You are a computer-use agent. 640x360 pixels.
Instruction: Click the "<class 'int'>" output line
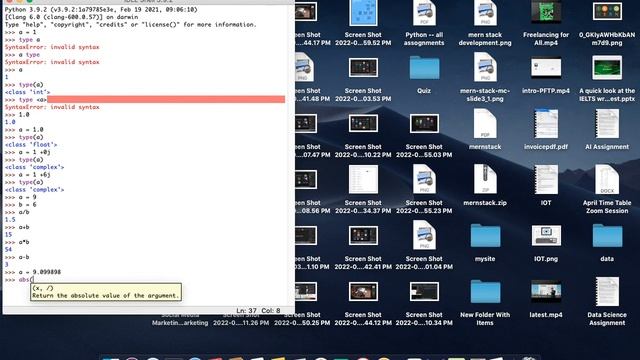pos(27,92)
